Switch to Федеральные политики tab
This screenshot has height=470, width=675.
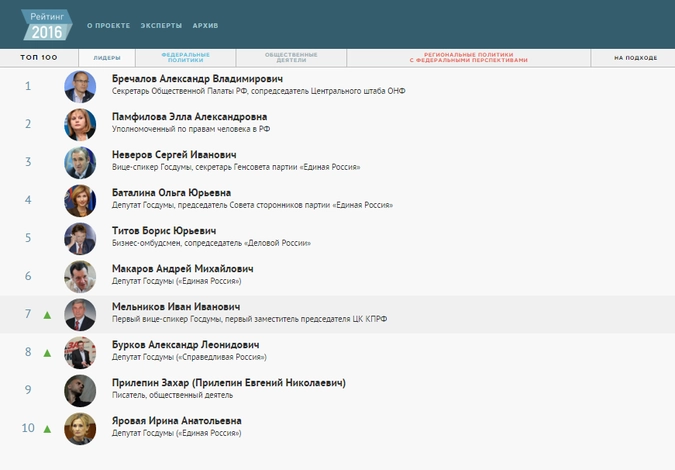186,58
